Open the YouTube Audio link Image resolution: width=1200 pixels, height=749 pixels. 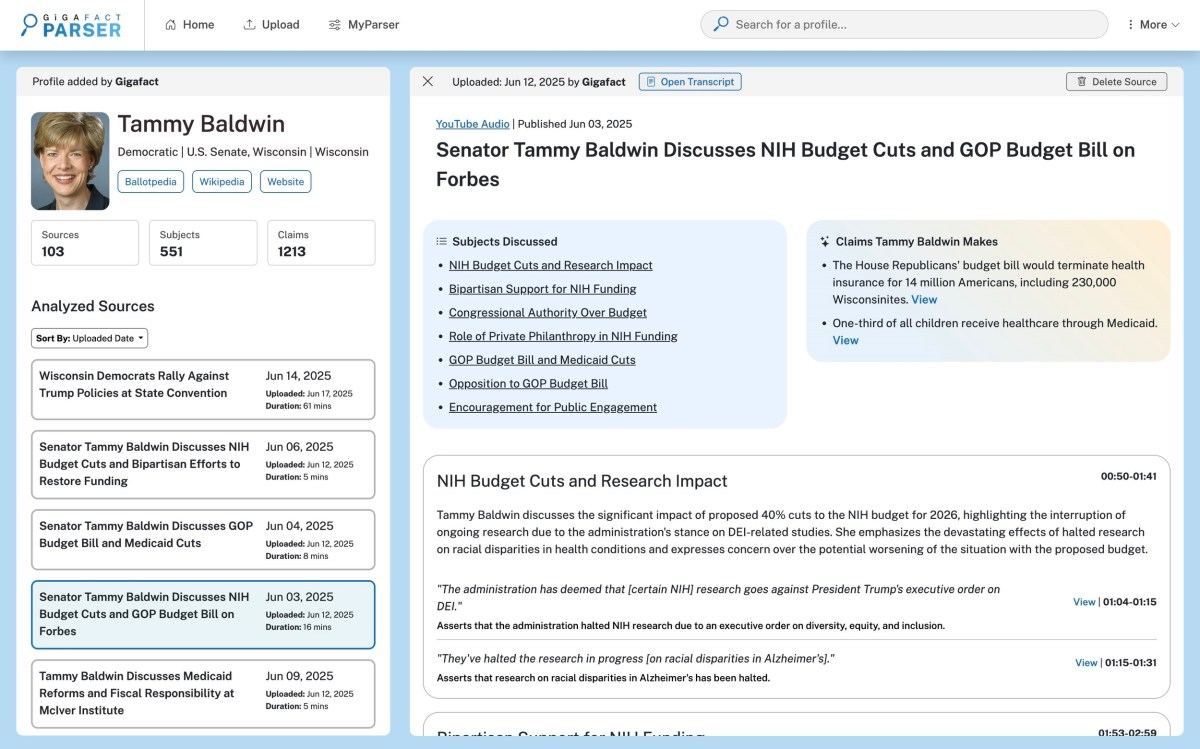click(473, 124)
